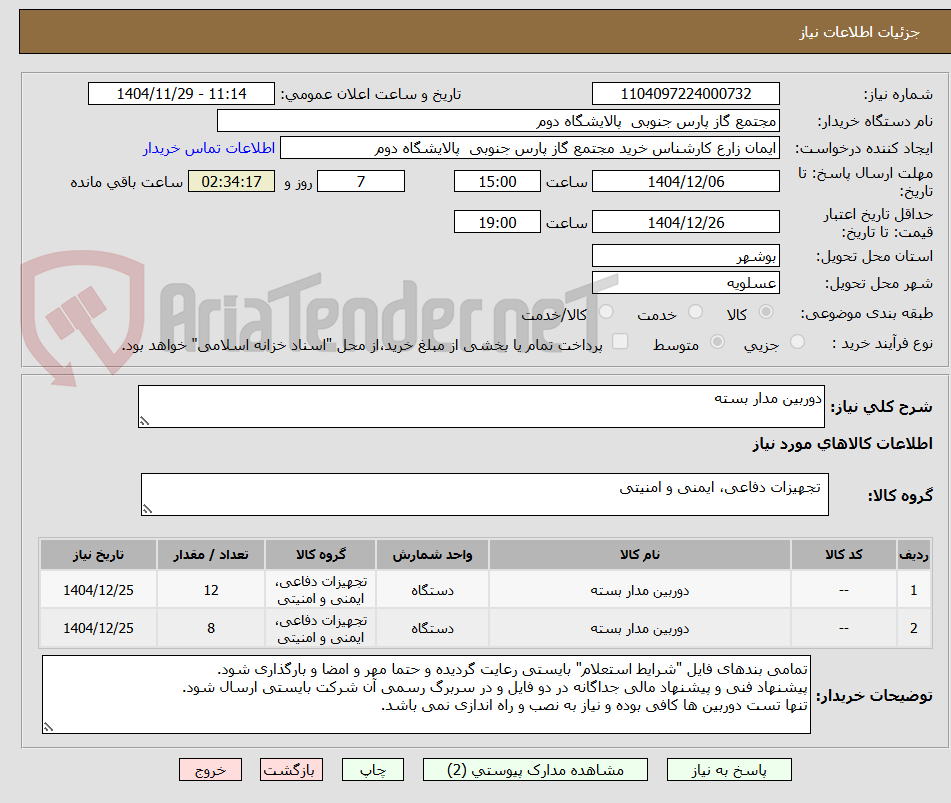951x803 pixels.
Task: Select the کالا radio button
Action: (766, 312)
